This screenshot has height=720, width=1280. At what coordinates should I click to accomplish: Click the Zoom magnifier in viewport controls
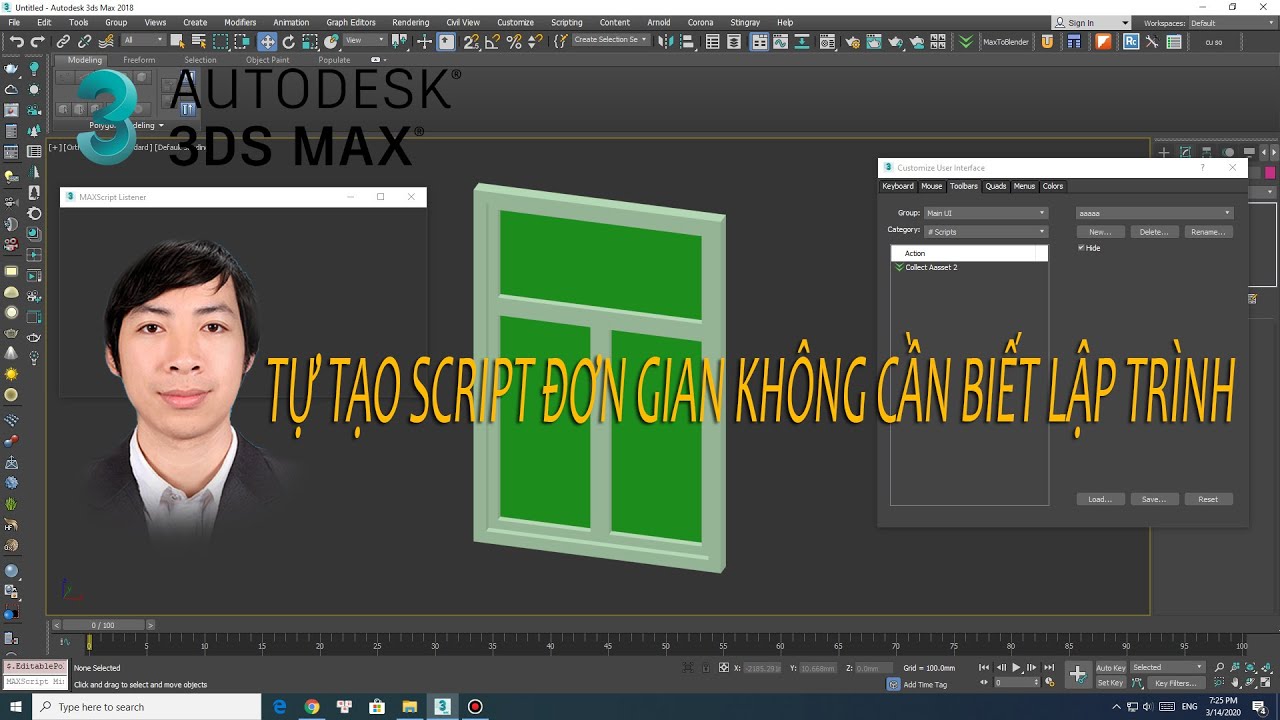pyautogui.click(x=1219, y=667)
